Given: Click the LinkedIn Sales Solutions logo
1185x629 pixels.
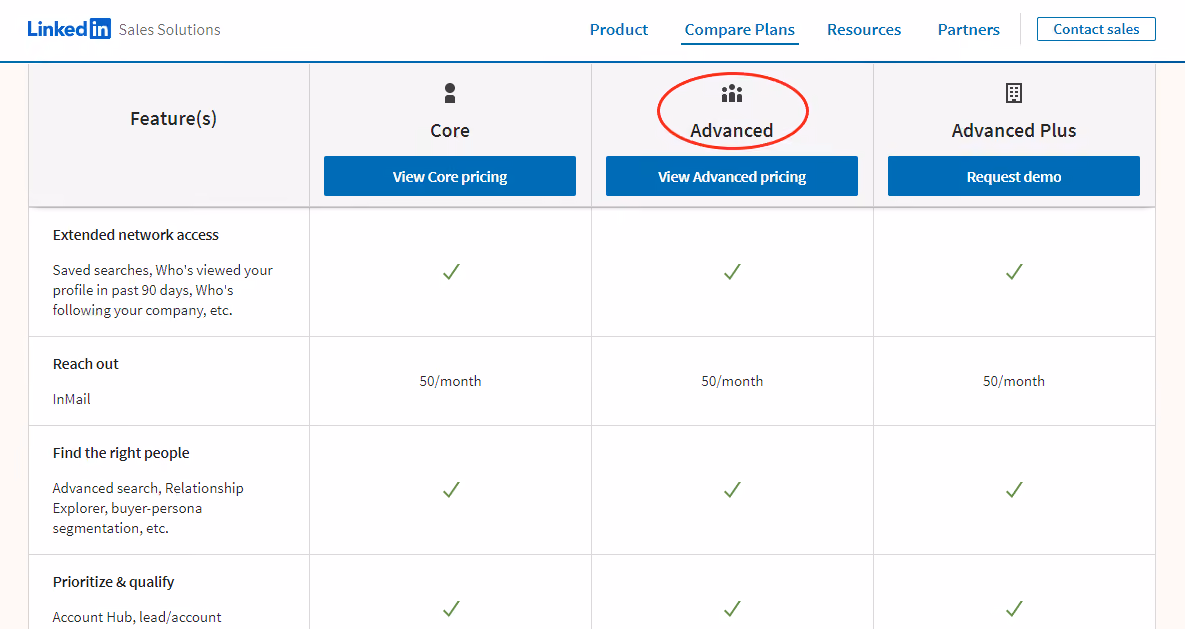Looking at the screenshot, I should (x=124, y=29).
